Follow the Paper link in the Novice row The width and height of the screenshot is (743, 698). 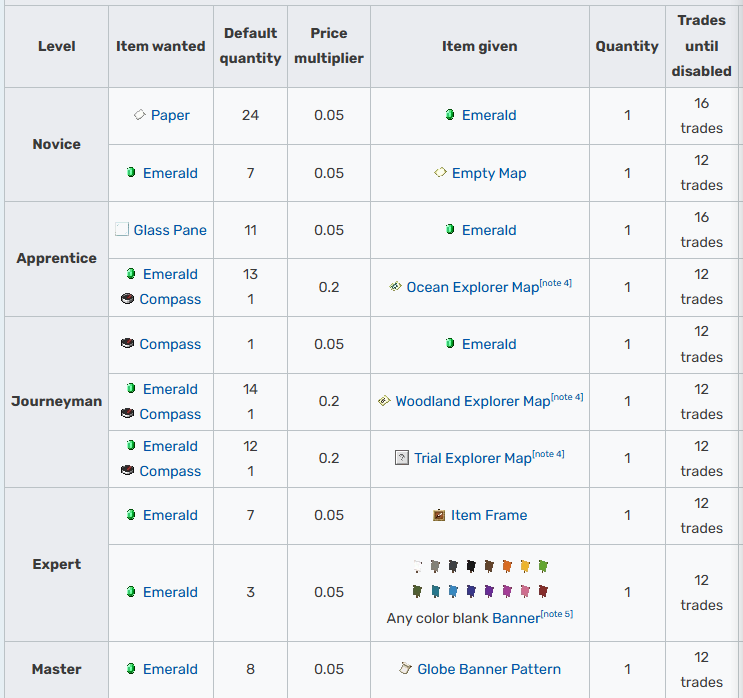point(170,115)
